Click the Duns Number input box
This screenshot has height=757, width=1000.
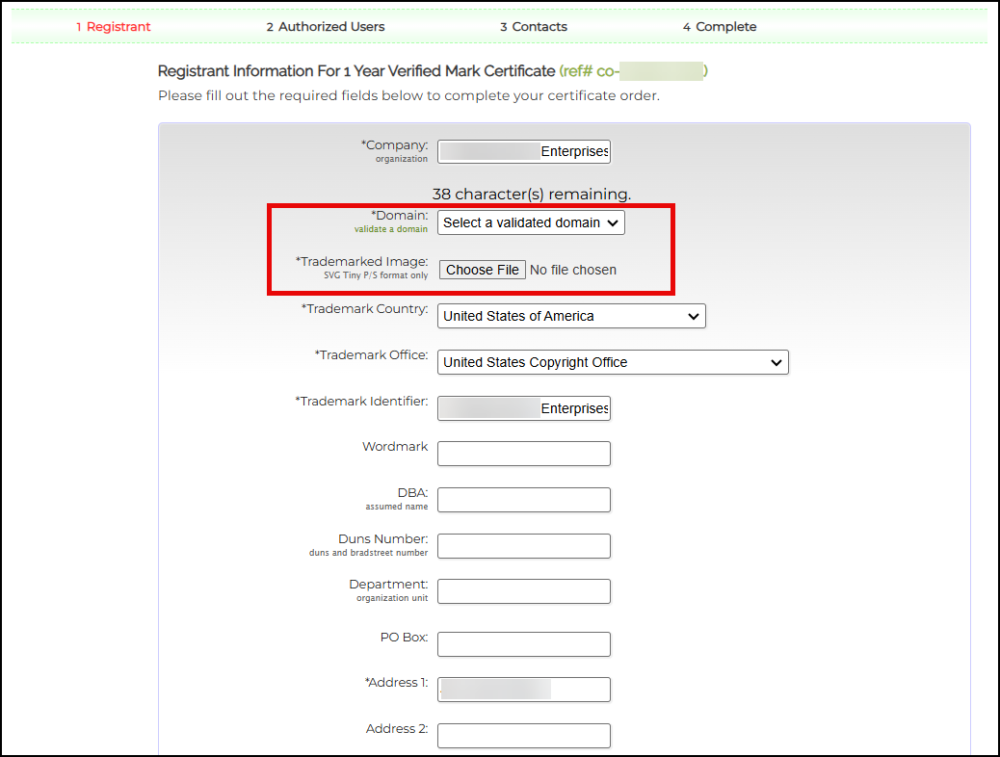click(523, 546)
